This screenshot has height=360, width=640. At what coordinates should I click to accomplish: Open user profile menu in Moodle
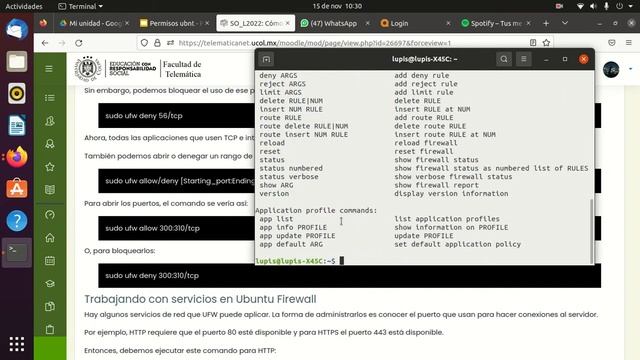click(617, 69)
